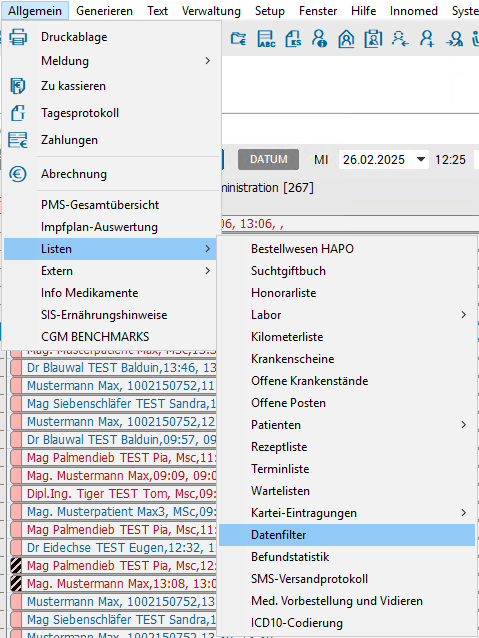Click the person with left arrow icon
The height and width of the screenshot is (638, 479).
click(400, 39)
